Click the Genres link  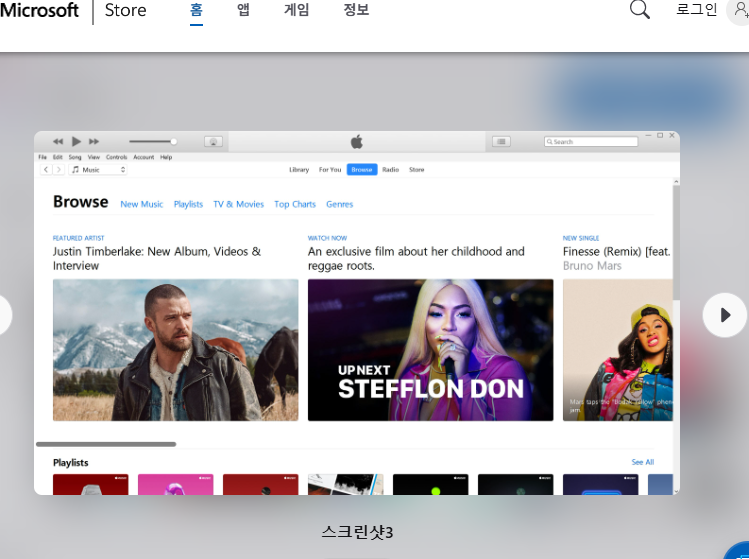pos(340,204)
